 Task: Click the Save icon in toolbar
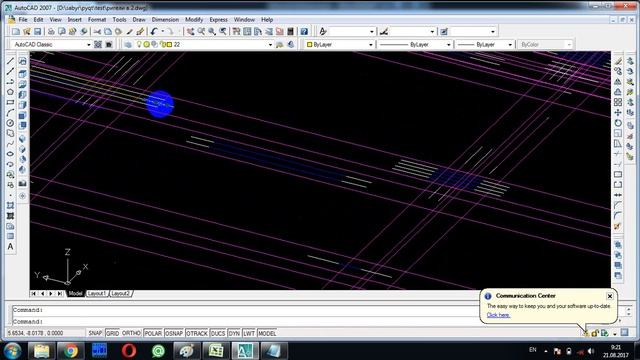(38, 31)
